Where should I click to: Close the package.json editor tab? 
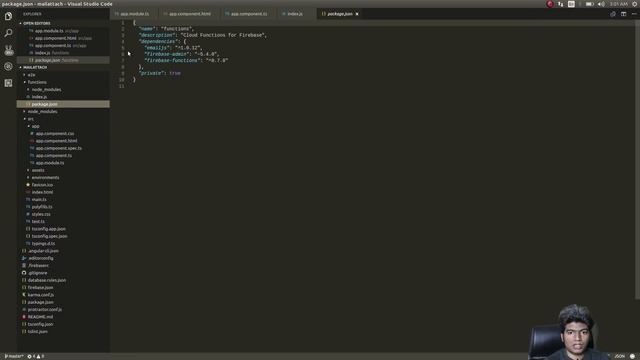(357, 14)
